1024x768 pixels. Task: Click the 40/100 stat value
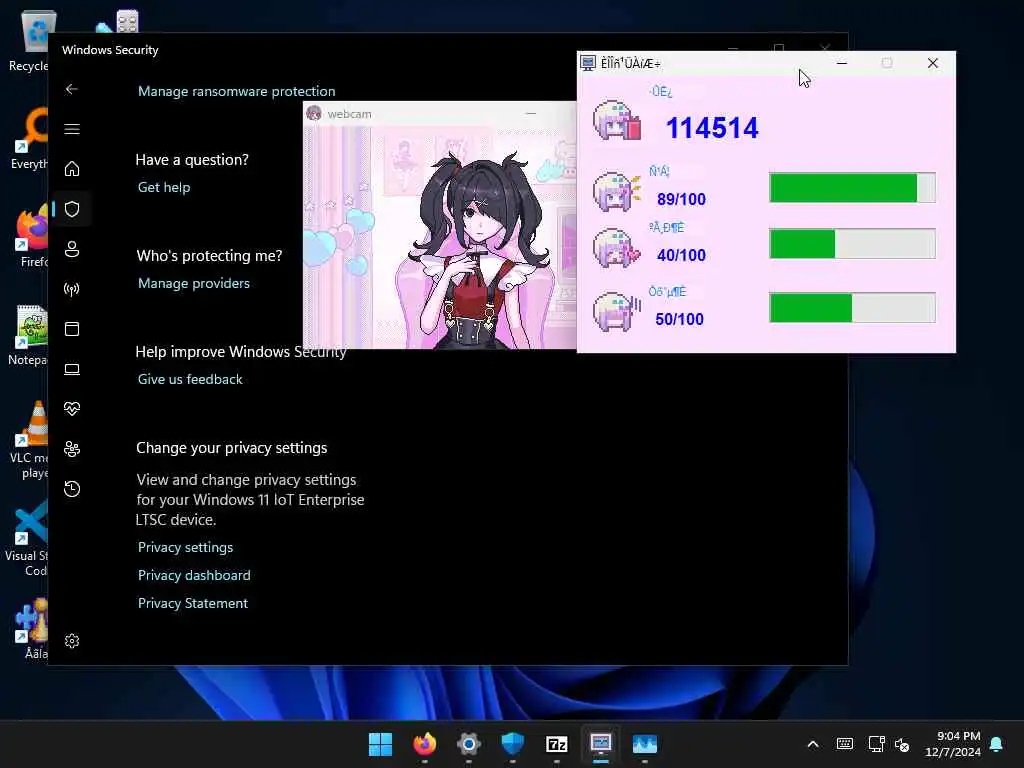[681, 255]
